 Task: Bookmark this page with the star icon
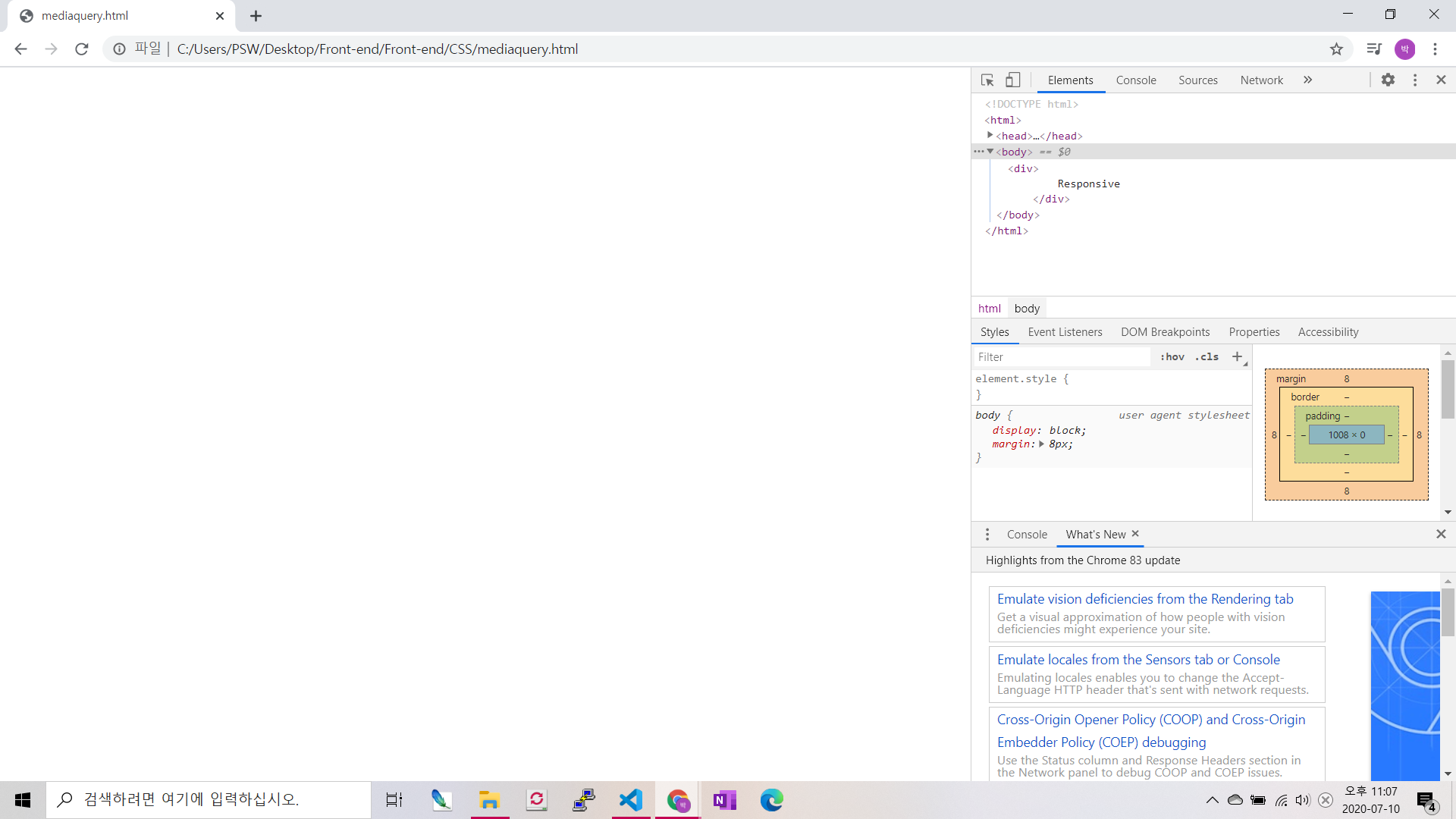tap(1336, 49)
